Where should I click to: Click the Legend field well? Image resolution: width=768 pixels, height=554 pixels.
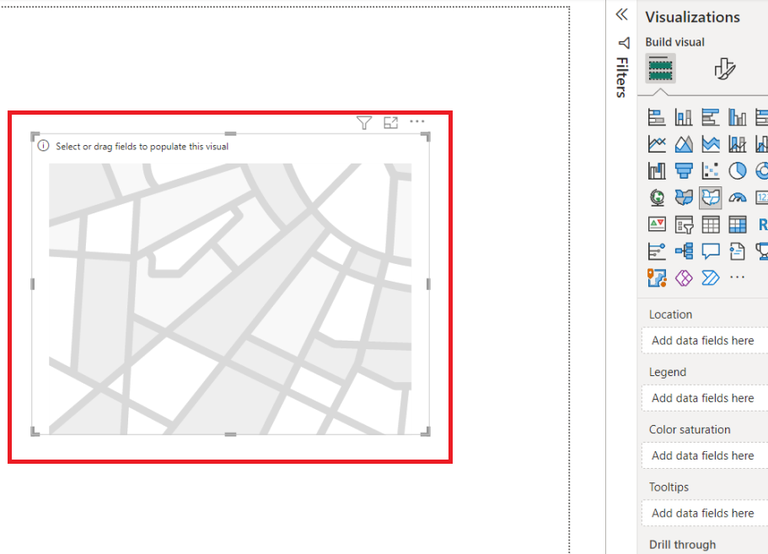click(x=705, y=398)
